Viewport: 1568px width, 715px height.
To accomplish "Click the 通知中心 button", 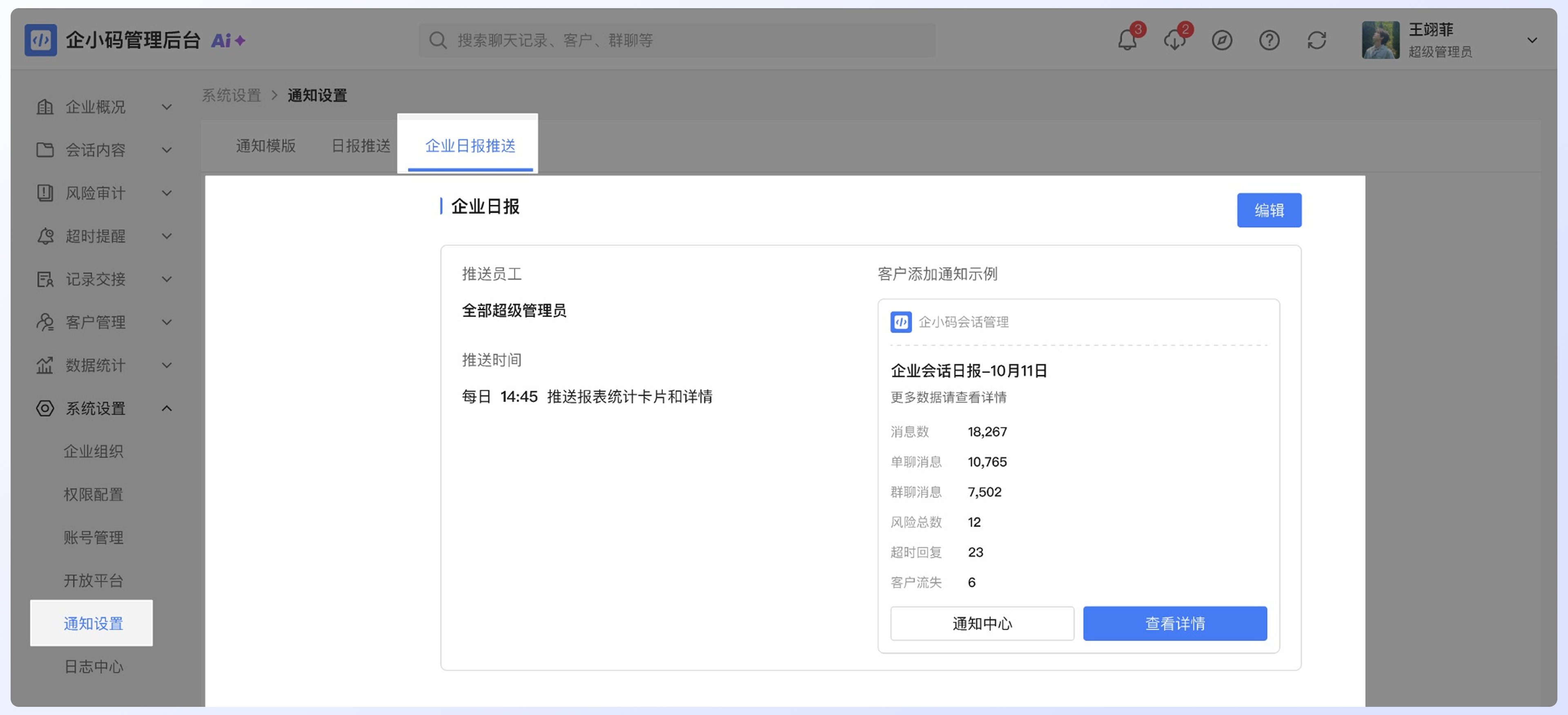I will click(x=982, y=624).
